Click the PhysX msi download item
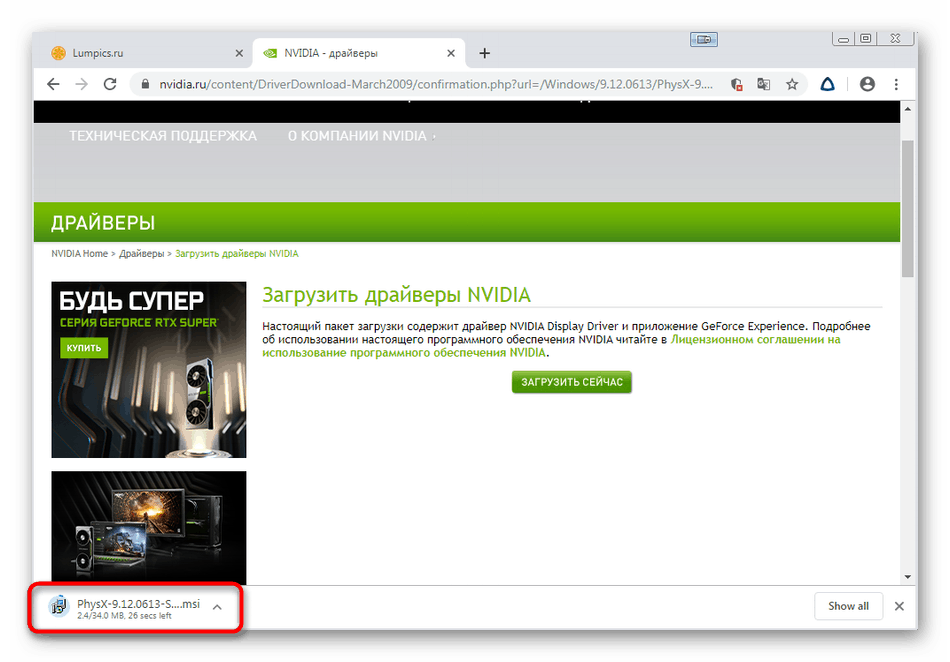 (x=138, y=607)
